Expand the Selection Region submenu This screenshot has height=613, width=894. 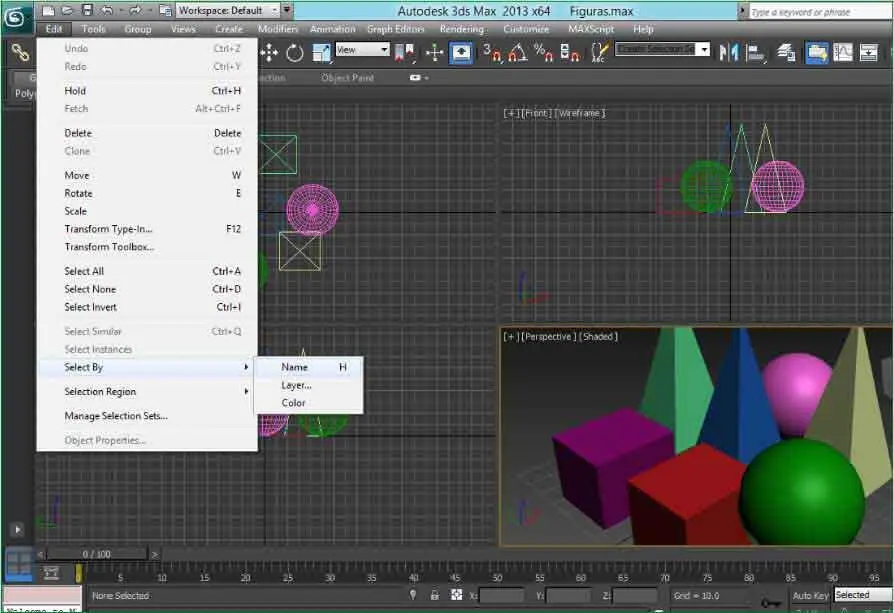click(147, 392)
